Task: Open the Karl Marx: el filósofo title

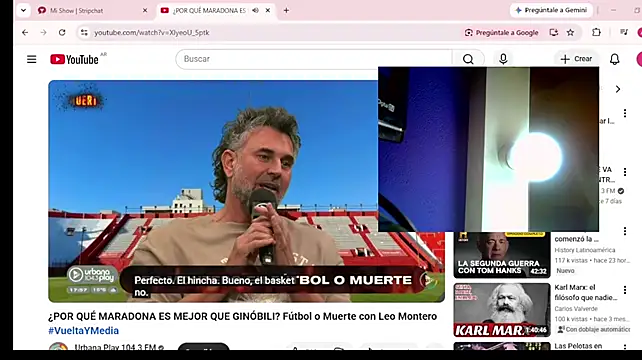Action: tap(585, 292)
